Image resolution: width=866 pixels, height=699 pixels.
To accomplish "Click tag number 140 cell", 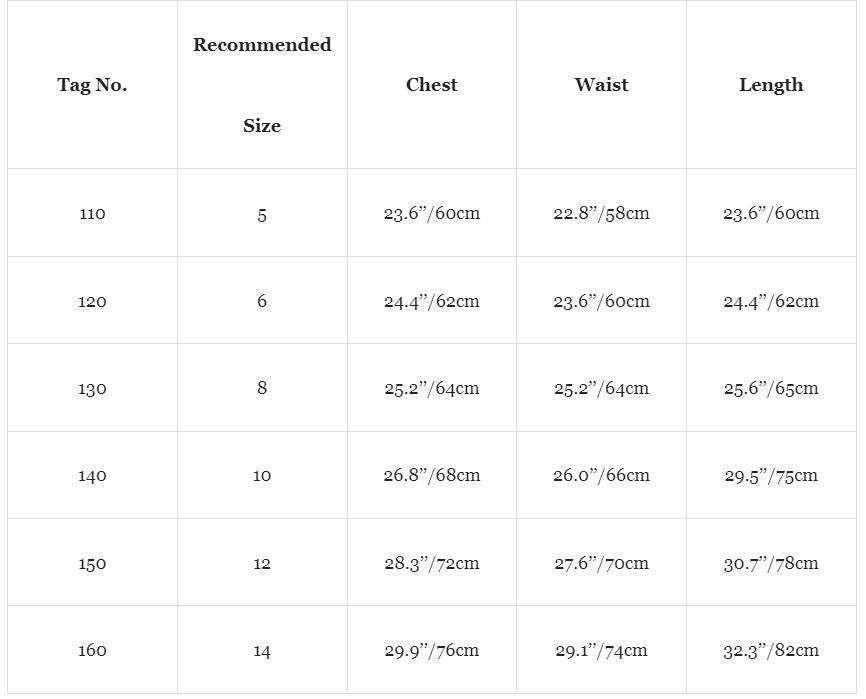I will [x=92, y=475].
